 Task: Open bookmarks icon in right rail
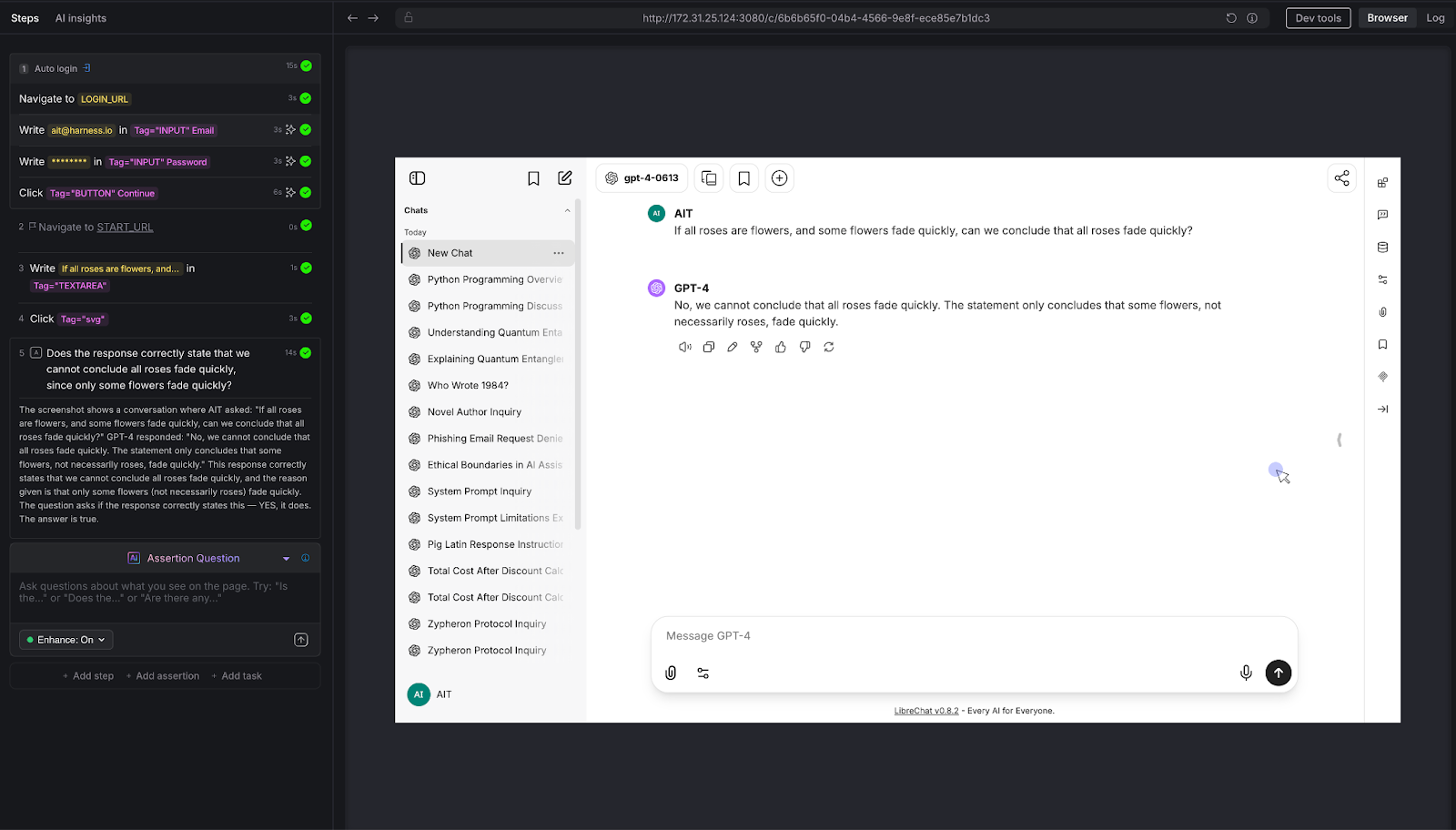click(1382, 344)
